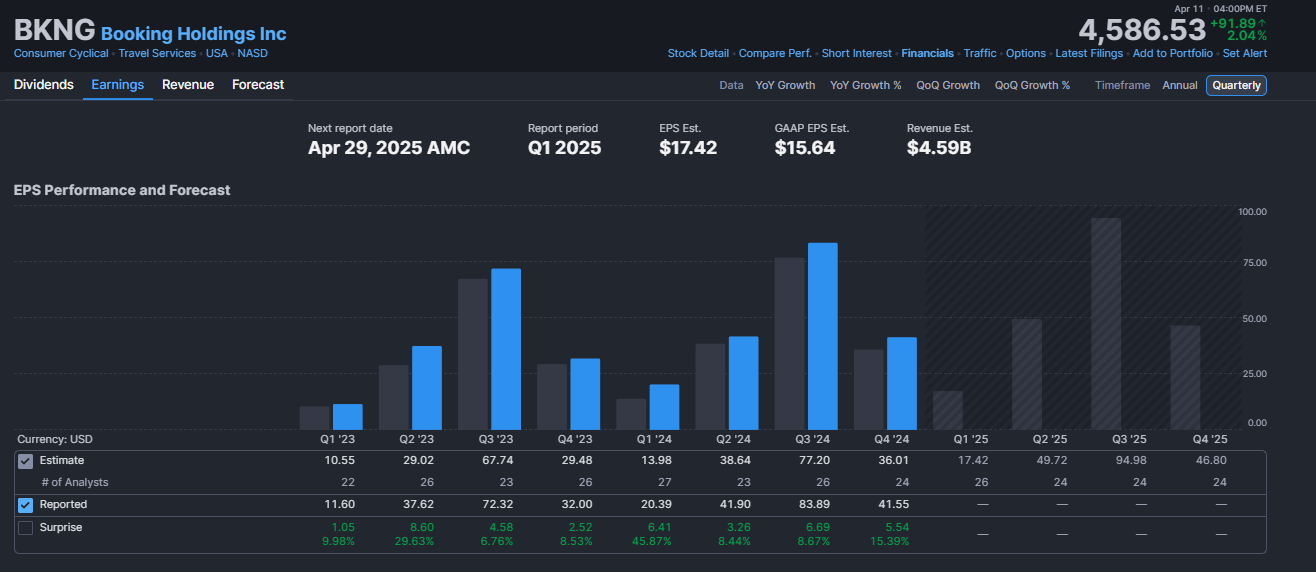Toggle the Estimate series checkbox
The width and height of the screenshot is (1316, 572).
pyautogui.click(x=26, y=461)
